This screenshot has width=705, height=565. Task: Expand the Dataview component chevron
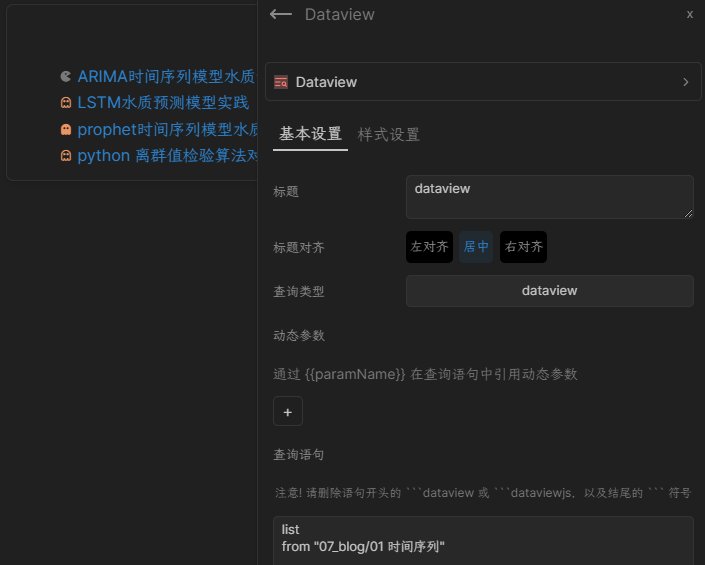coord(686,82)
